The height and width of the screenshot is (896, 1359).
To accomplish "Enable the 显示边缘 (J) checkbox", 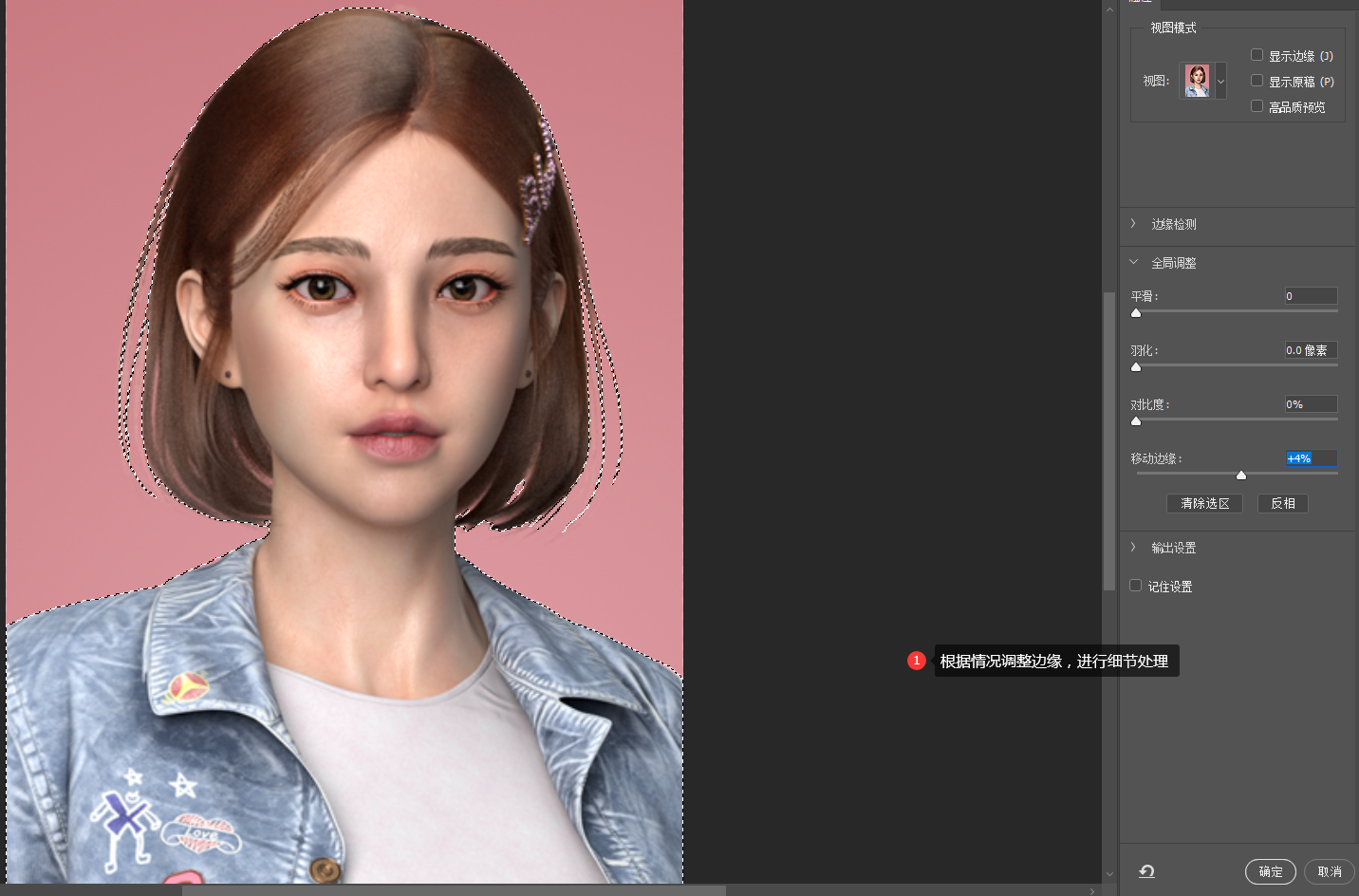I will pyautogui.click(x=1257, y=55).
